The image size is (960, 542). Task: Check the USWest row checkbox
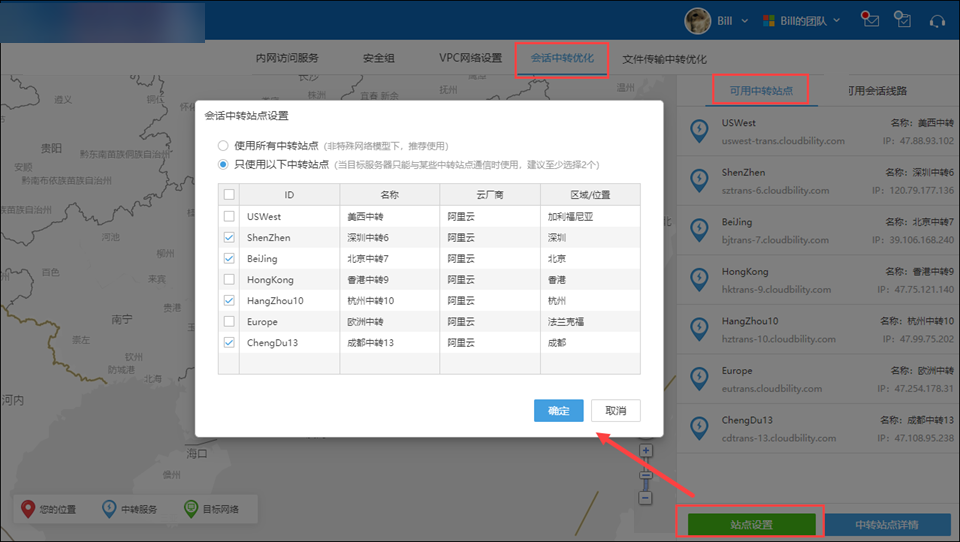point(230,216)
